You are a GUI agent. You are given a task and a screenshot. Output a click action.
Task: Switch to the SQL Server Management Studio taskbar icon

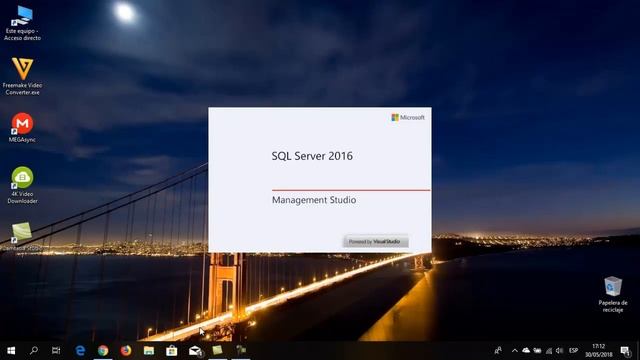(x=241, y=351)
